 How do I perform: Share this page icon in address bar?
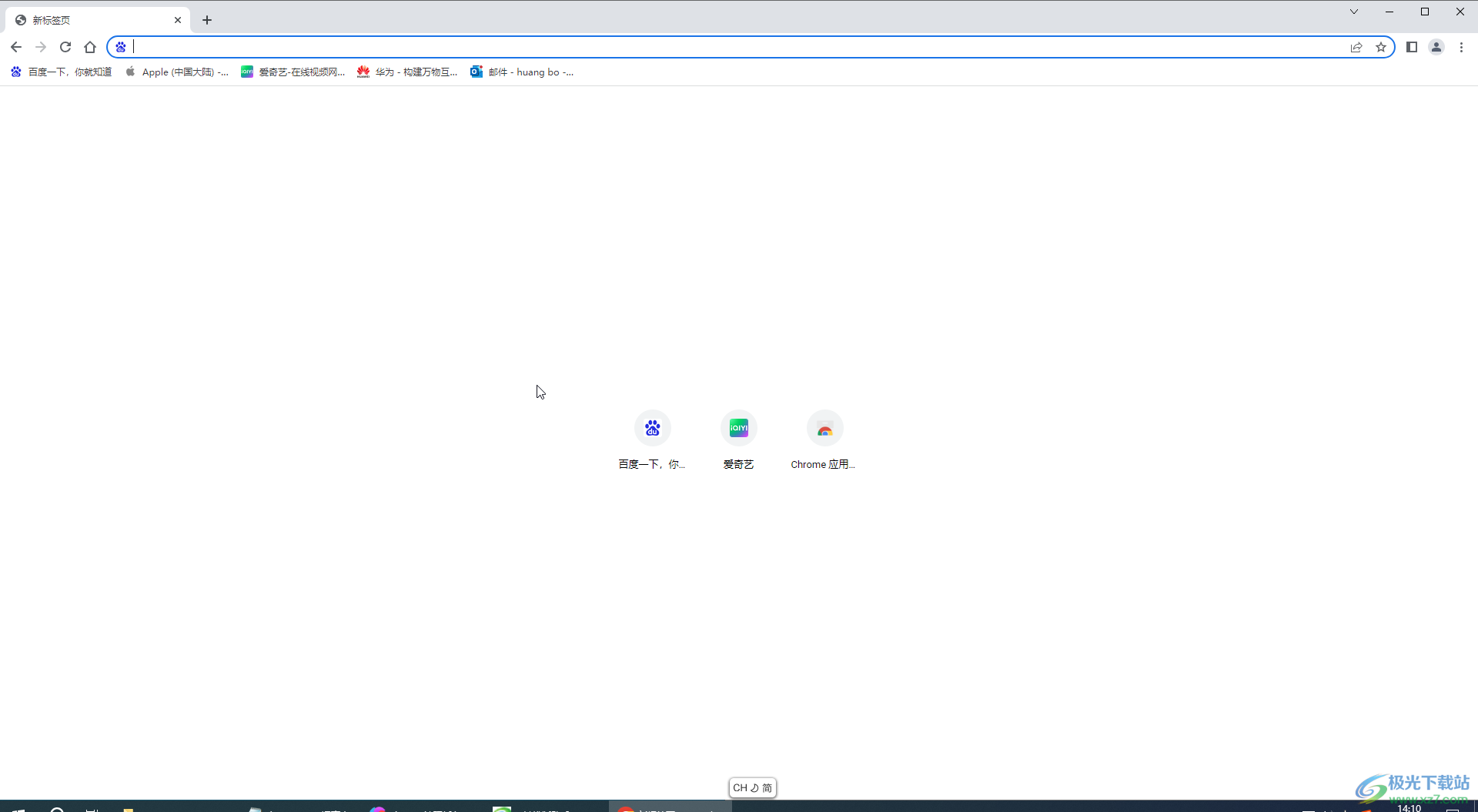1356,47
